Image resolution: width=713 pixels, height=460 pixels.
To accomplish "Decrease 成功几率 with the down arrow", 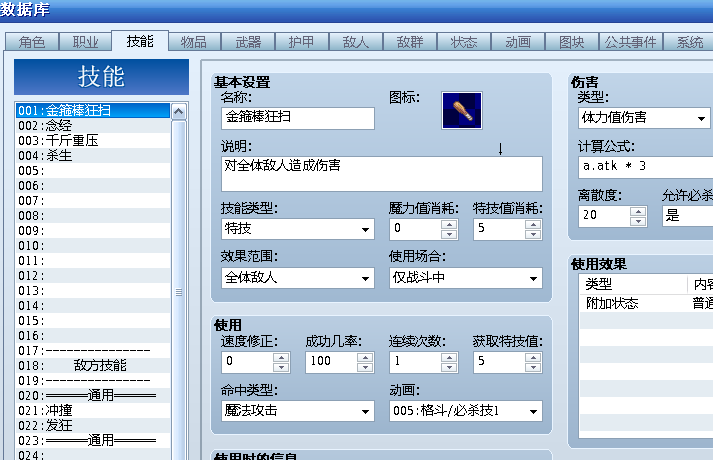I will [365, 367].
